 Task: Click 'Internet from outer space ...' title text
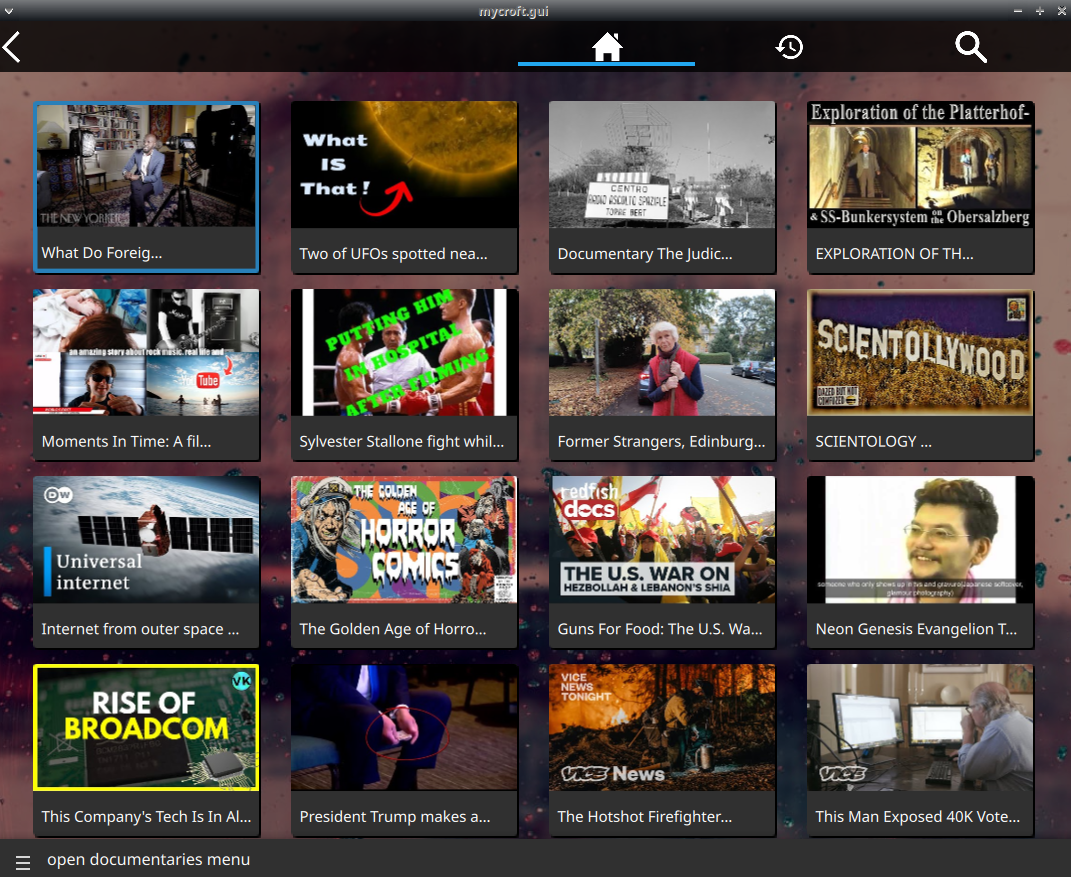click(140, 629)
